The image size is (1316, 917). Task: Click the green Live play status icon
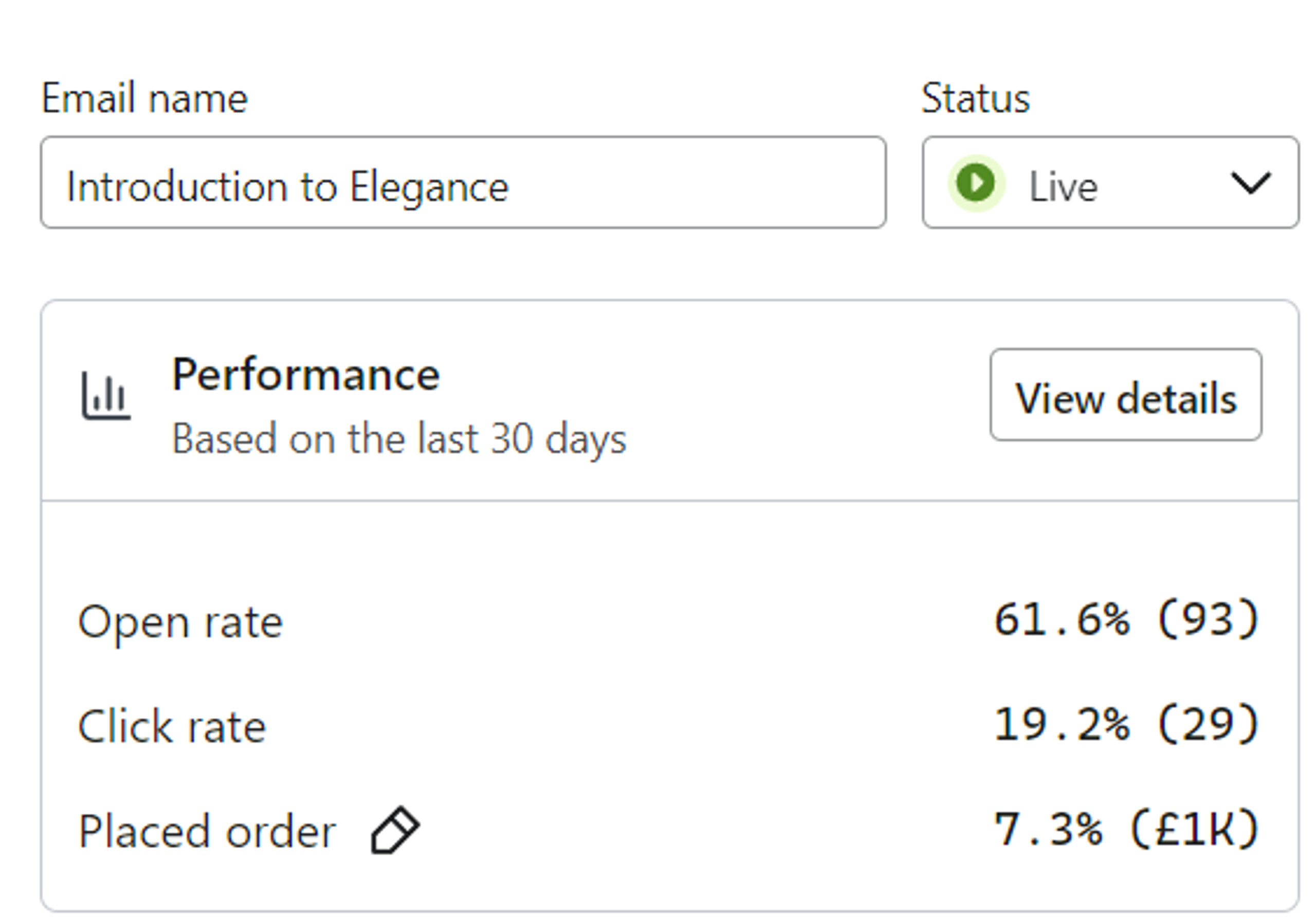tap(976, 183)
